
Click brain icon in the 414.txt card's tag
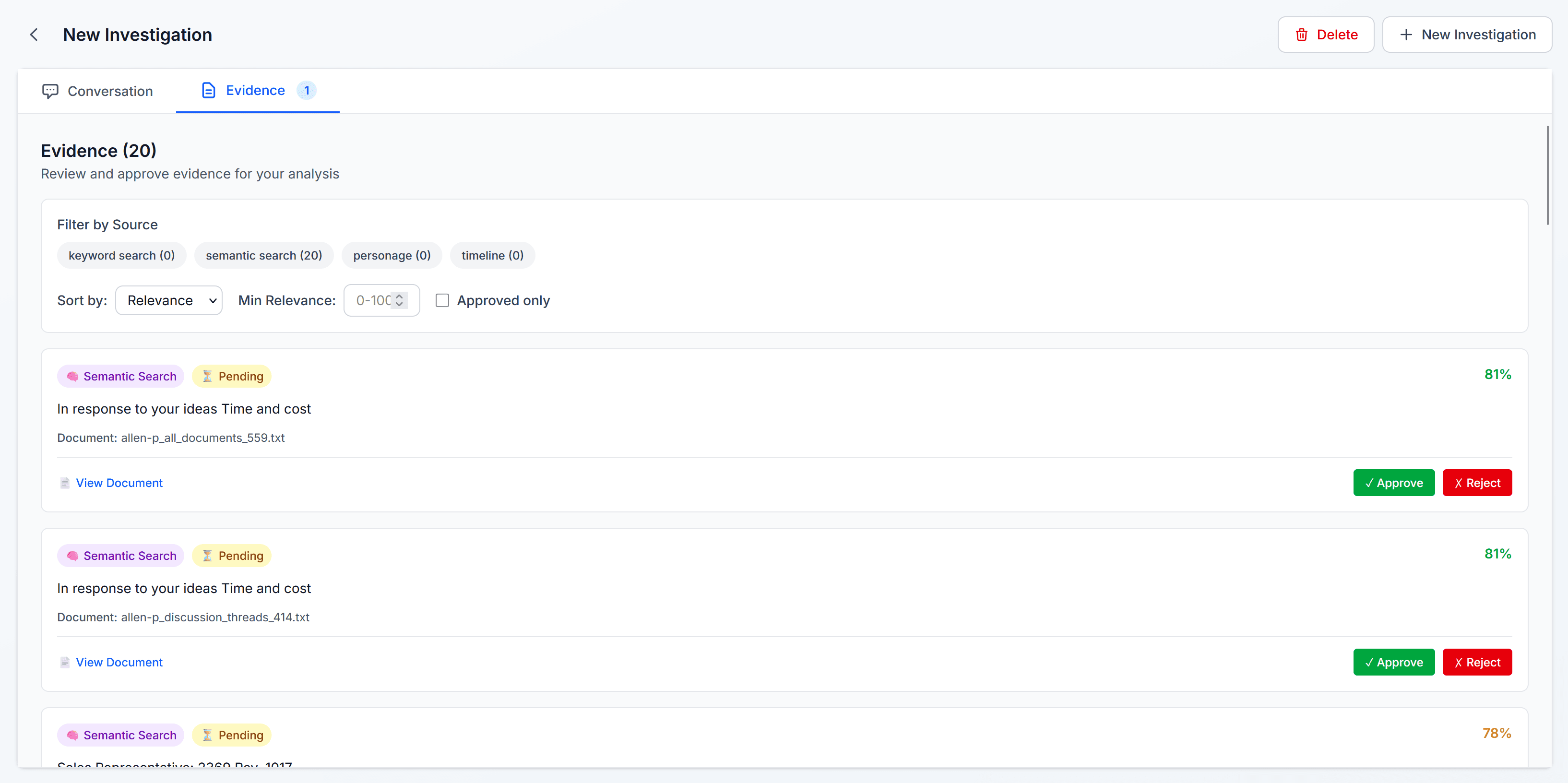pos(72,556)
